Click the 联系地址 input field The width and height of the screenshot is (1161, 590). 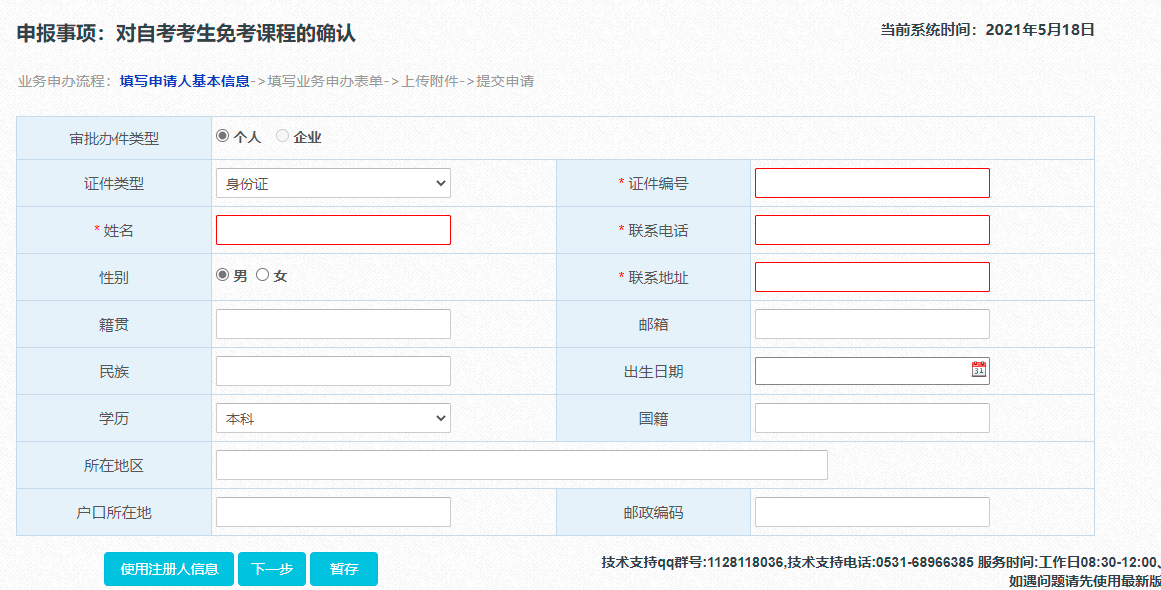tap(871, 277)
